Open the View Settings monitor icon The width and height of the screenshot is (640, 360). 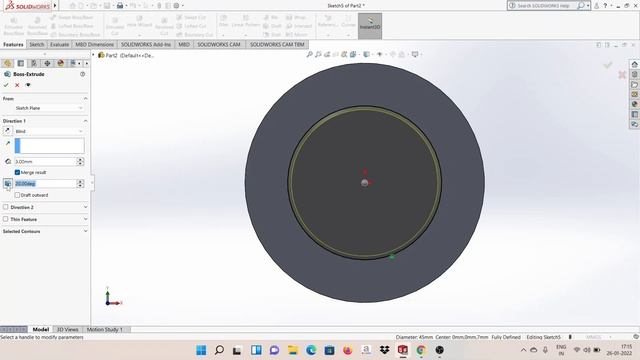pyautogui.click(x=416, y=54)
